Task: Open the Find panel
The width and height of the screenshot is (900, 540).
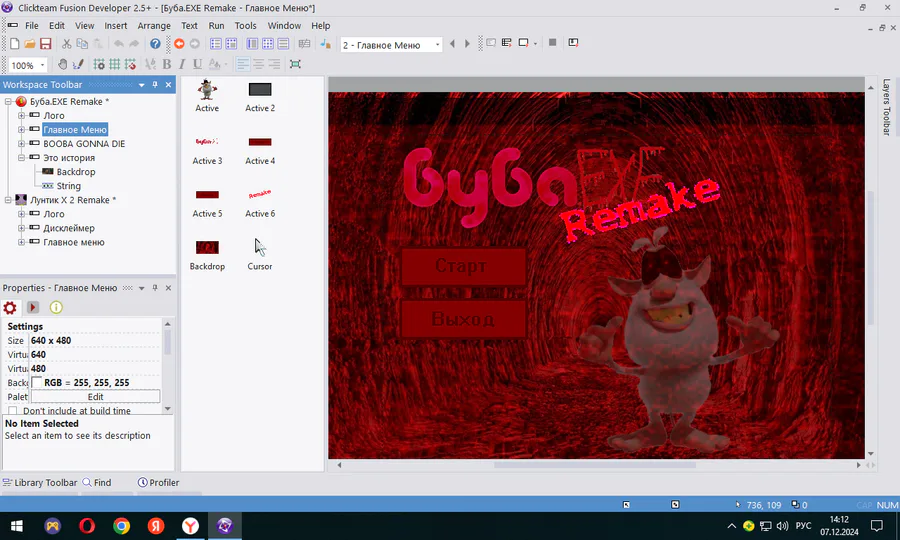Action: pos(96,483)
